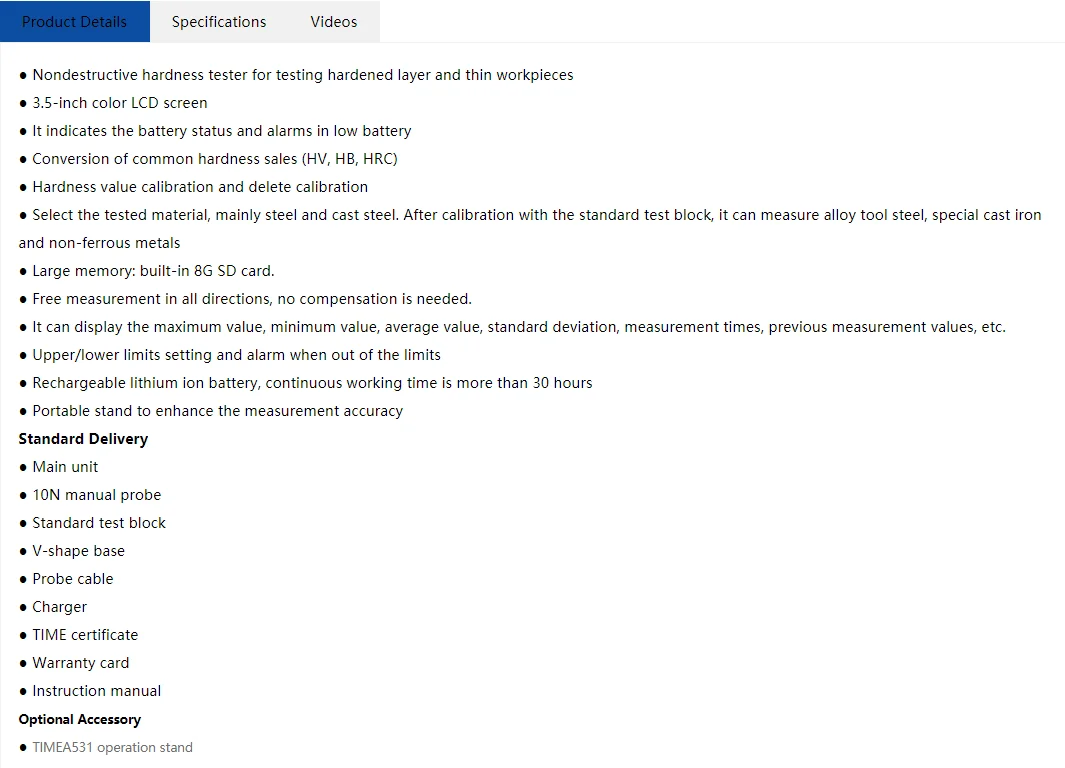This screenshot has height=768, width=1065.
Task: Click the Free measurement in all directions line
Action: pyautogui.click(x=252, y=299)
